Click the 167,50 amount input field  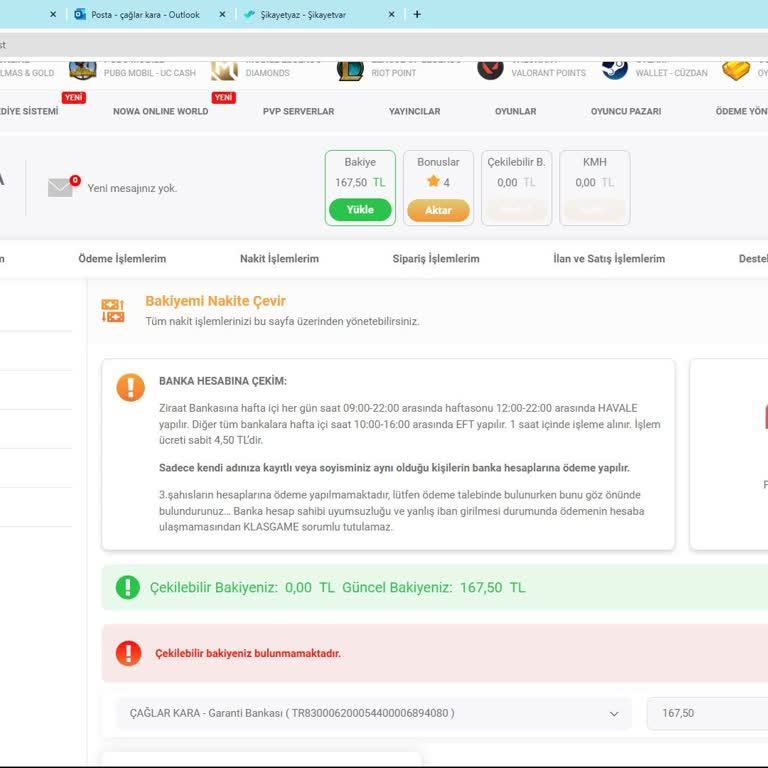pos(706,714)
